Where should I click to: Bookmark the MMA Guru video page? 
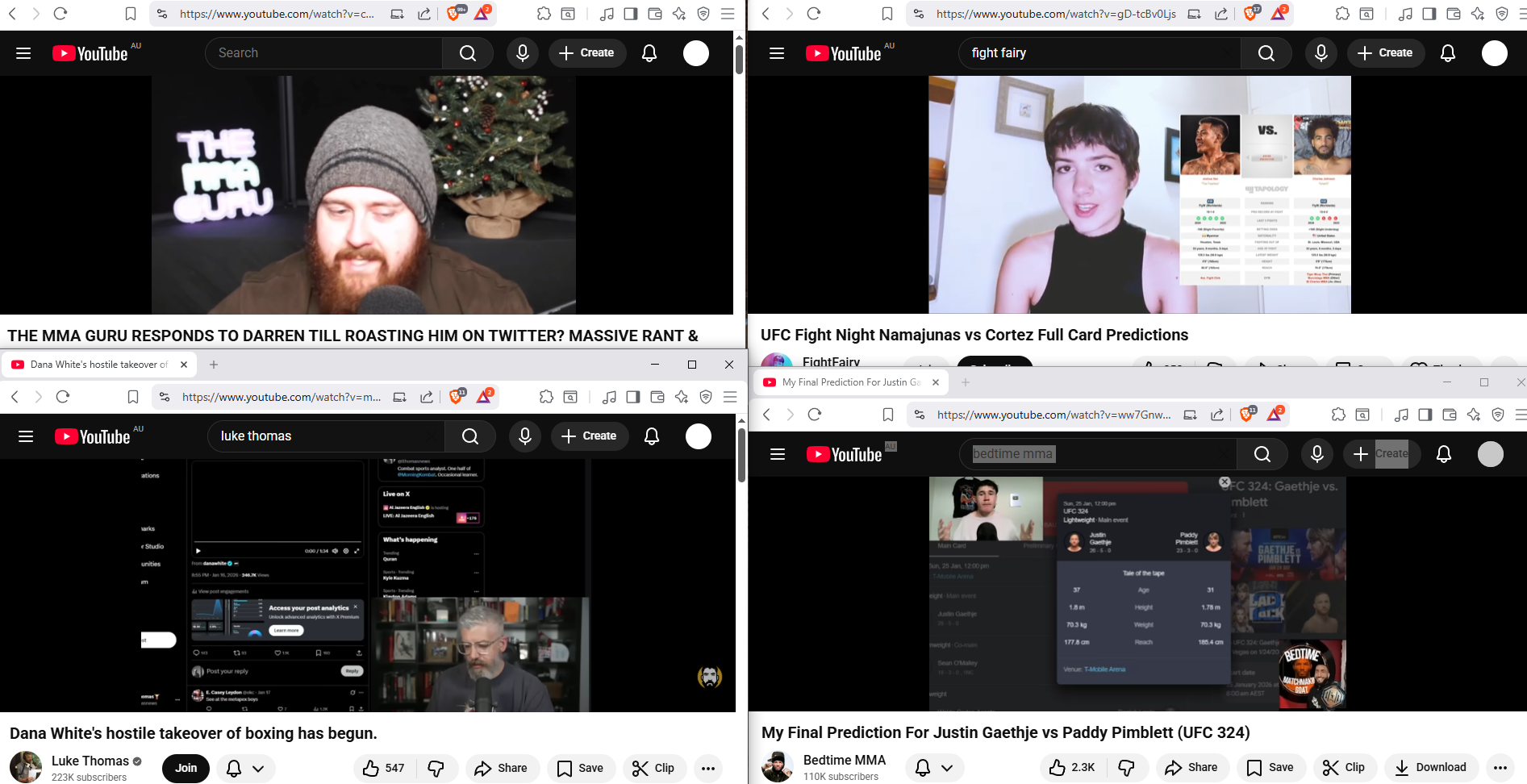pyautogui.click(x=131, y=14)
